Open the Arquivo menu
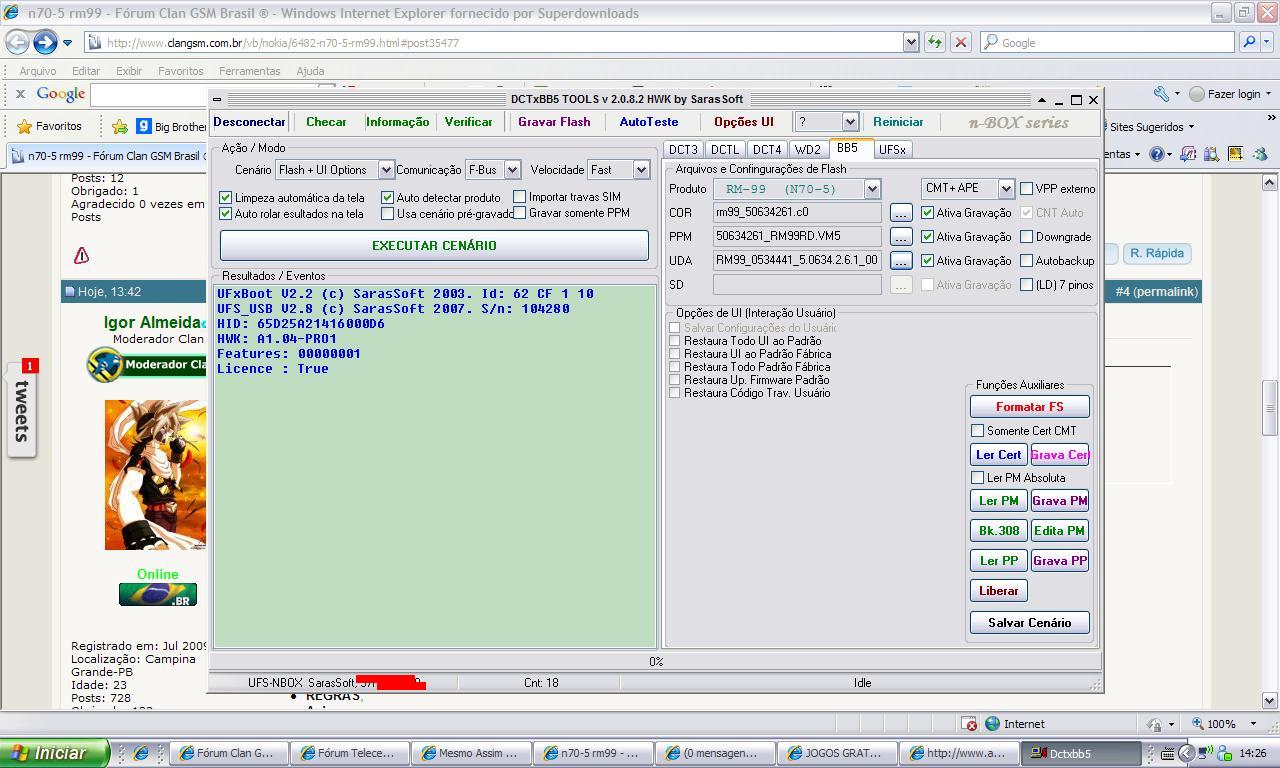This screenshot has width=1280, height=768. point(38,71)
